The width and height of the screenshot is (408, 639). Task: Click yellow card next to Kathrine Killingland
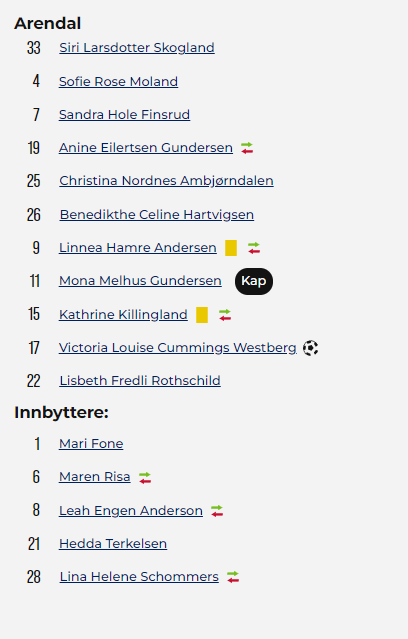(x=202, y=315)
